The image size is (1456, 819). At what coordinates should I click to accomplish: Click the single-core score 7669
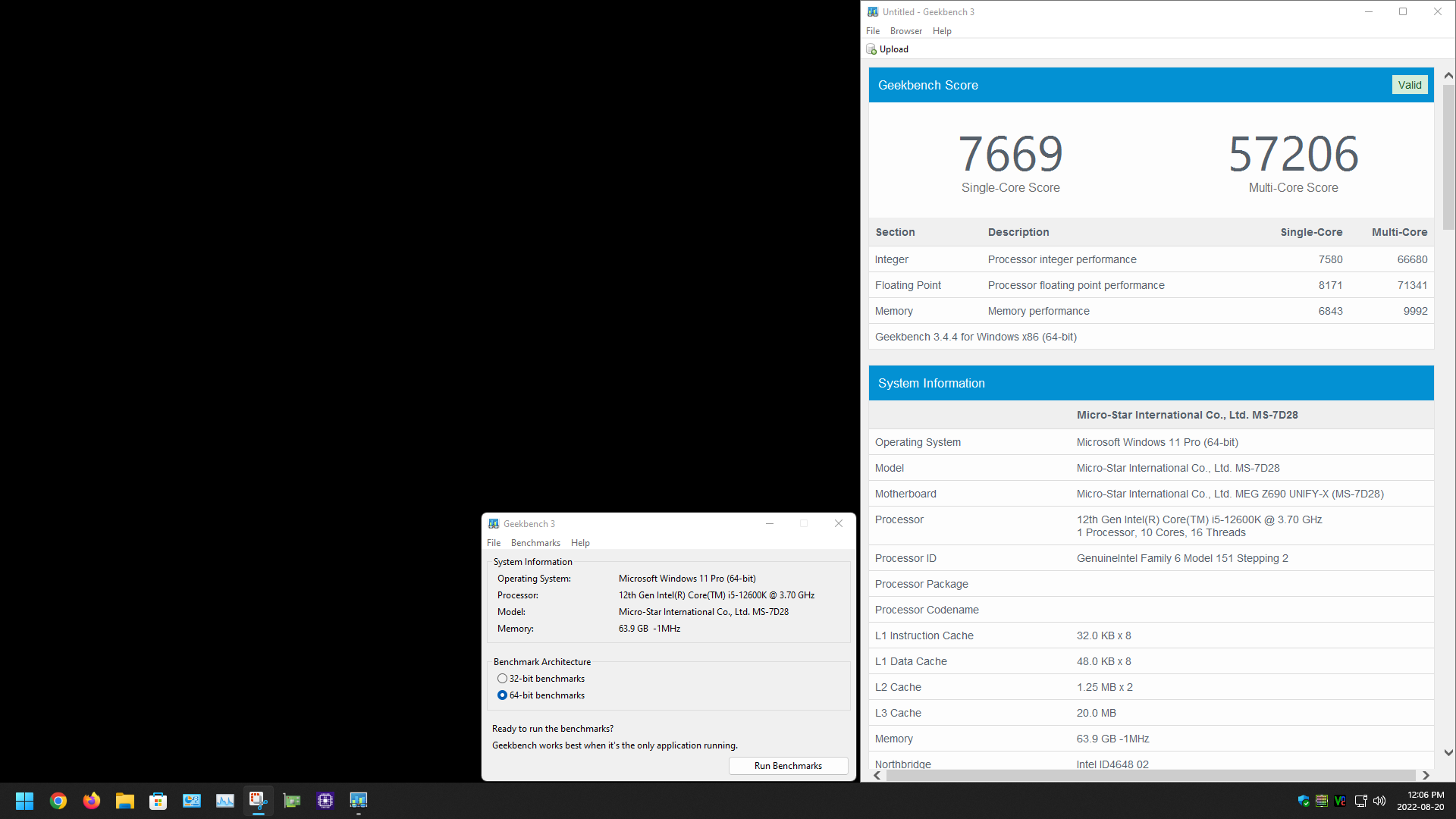(1011, 154)
